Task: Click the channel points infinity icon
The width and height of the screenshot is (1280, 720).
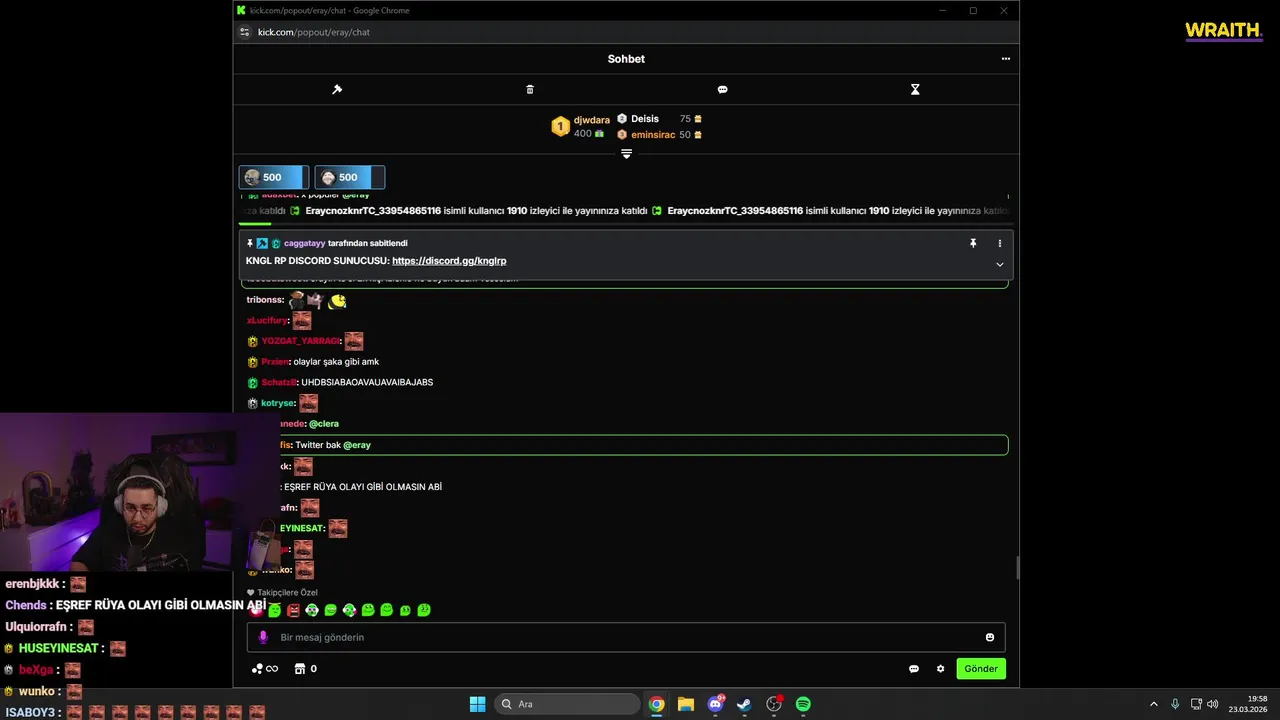Action: (x=265, y=669)
